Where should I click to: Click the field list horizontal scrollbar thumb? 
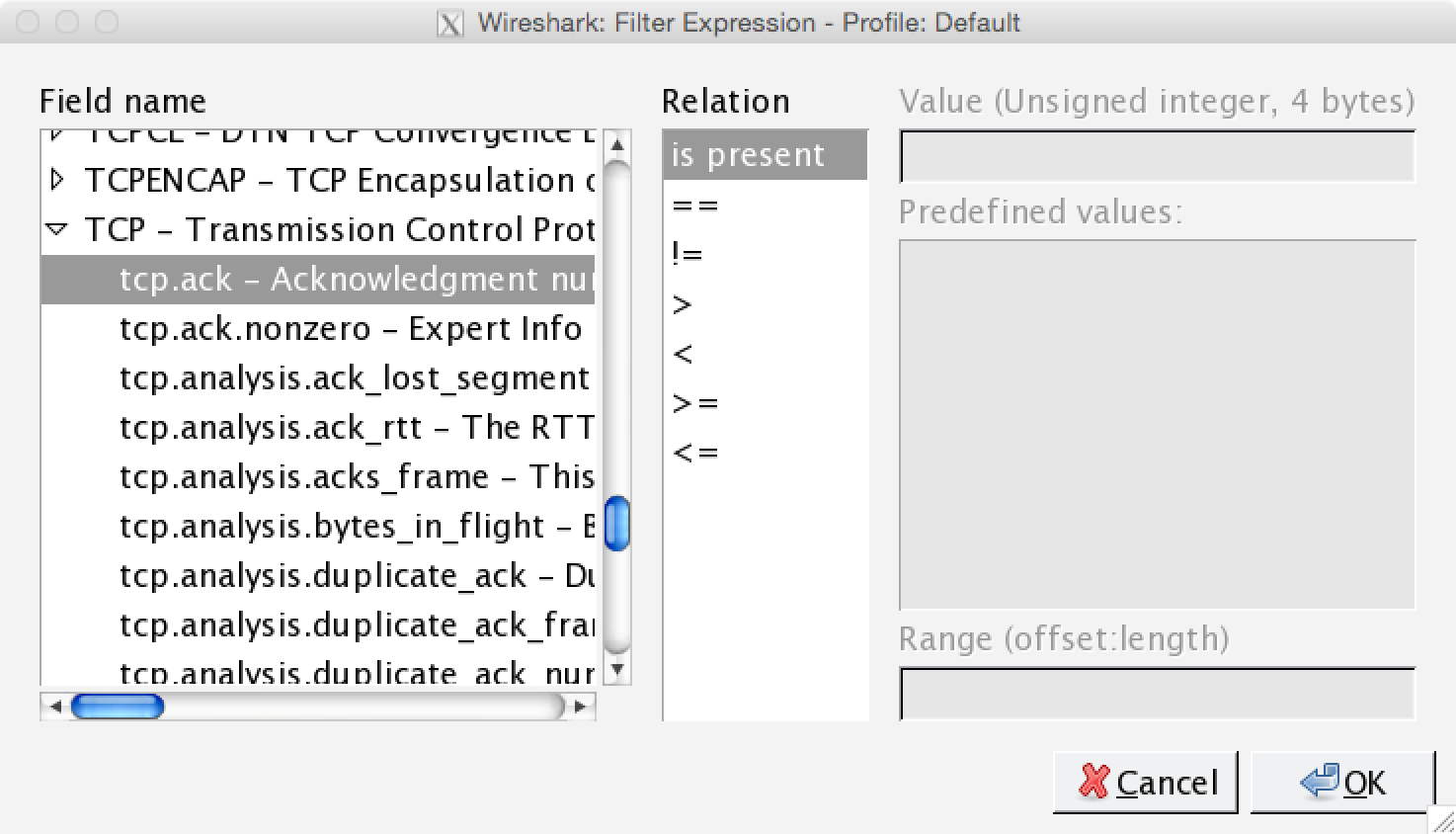pos(118,706)
